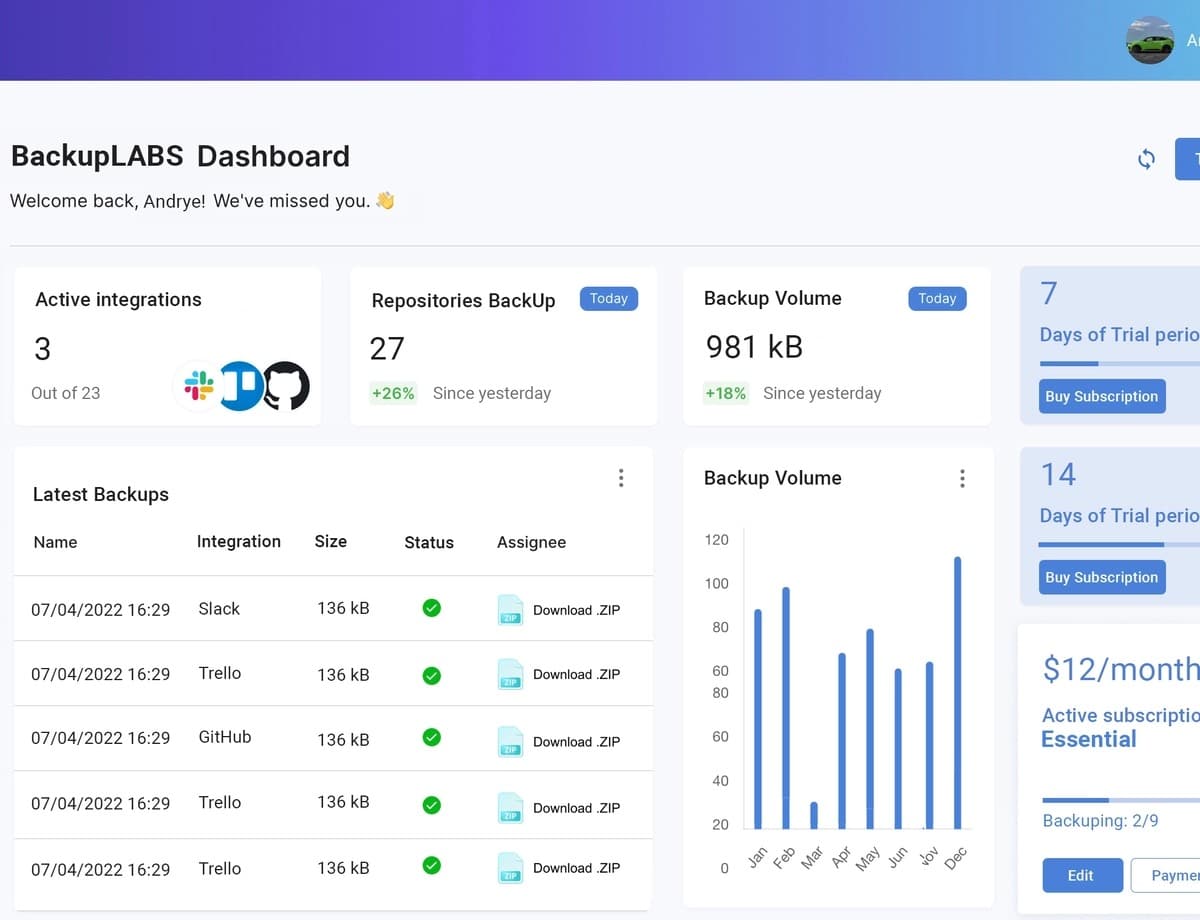This screenshot has width=1200, height=920.
Task: Click Buy Subscription on the 7-day trial card
Action: point(1102,396)
